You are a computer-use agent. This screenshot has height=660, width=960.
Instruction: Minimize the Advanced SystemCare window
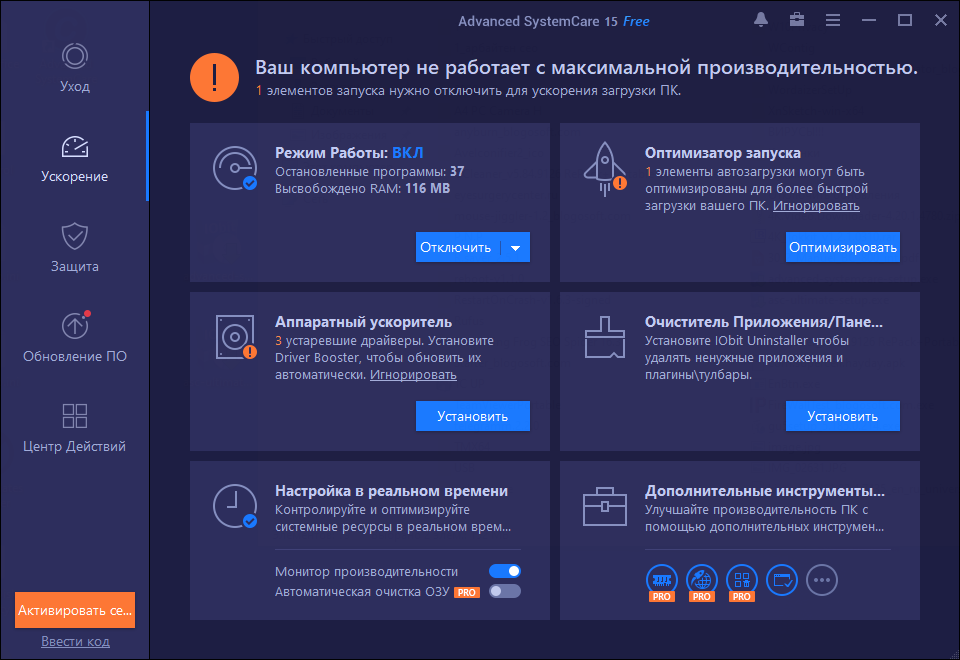869,20
